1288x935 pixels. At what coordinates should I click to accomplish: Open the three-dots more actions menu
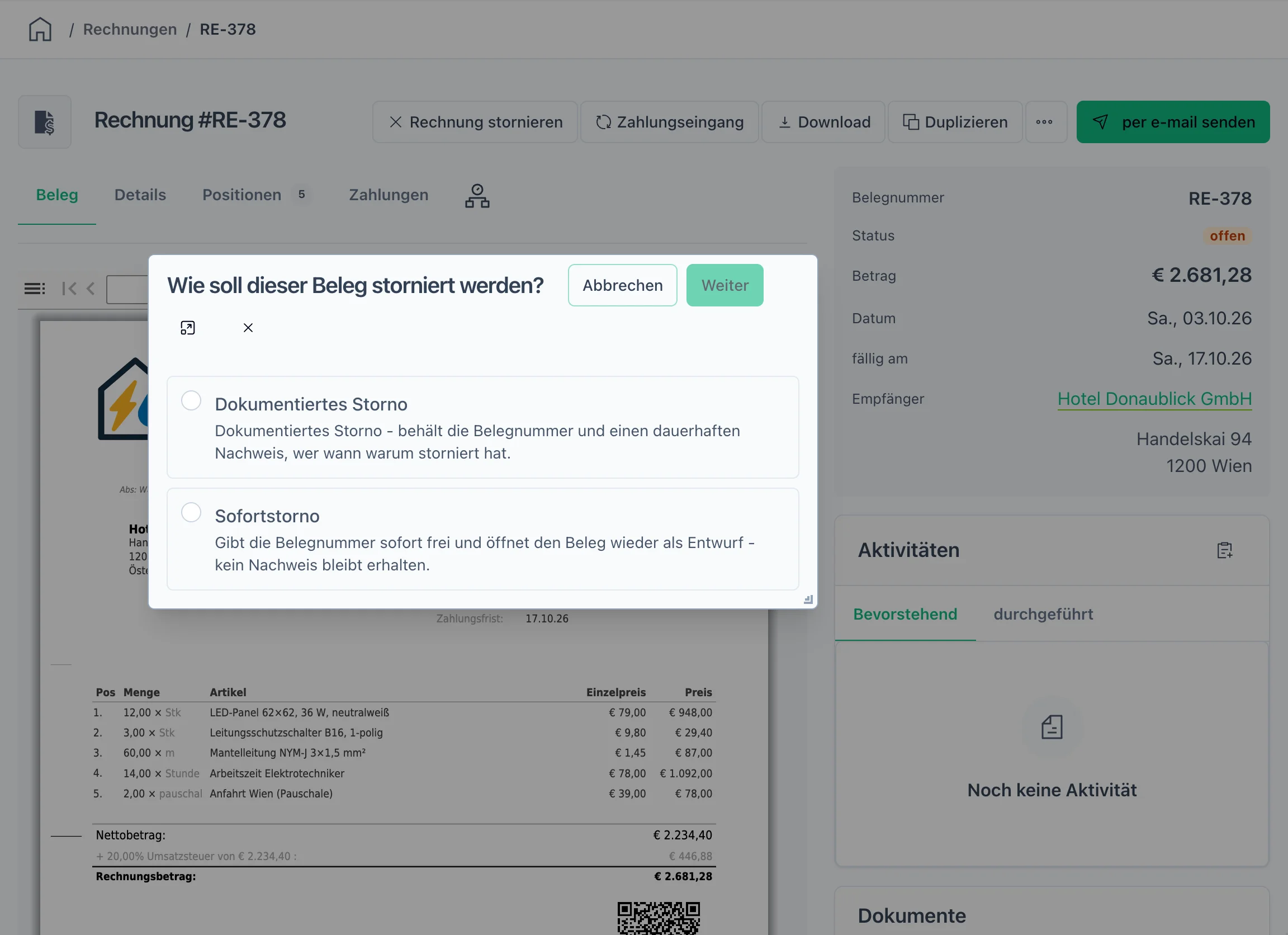click(1045, 121)
